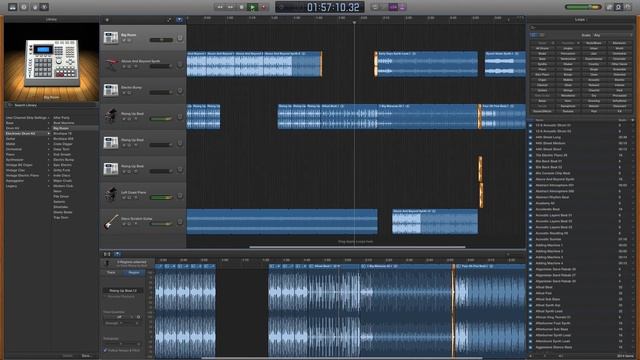
Task: Click the loops search field
Action: (581, 27)
